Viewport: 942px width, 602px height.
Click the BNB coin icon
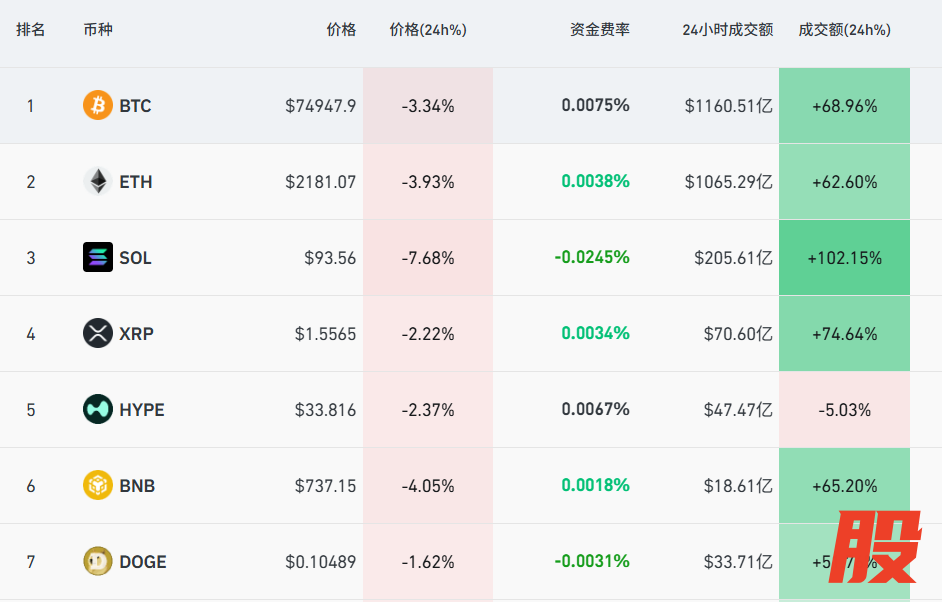pyautogui.click(x=98, y=485)
